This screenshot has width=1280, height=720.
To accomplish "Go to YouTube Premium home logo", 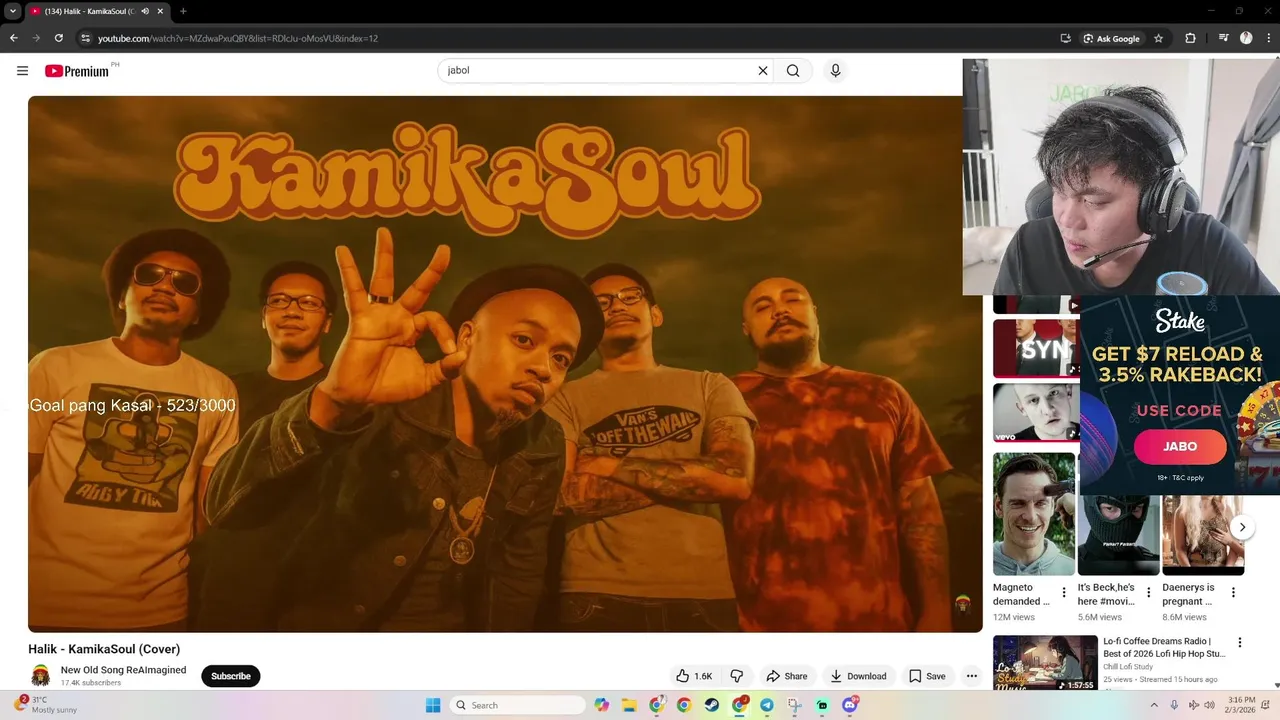I will (77, 71).
